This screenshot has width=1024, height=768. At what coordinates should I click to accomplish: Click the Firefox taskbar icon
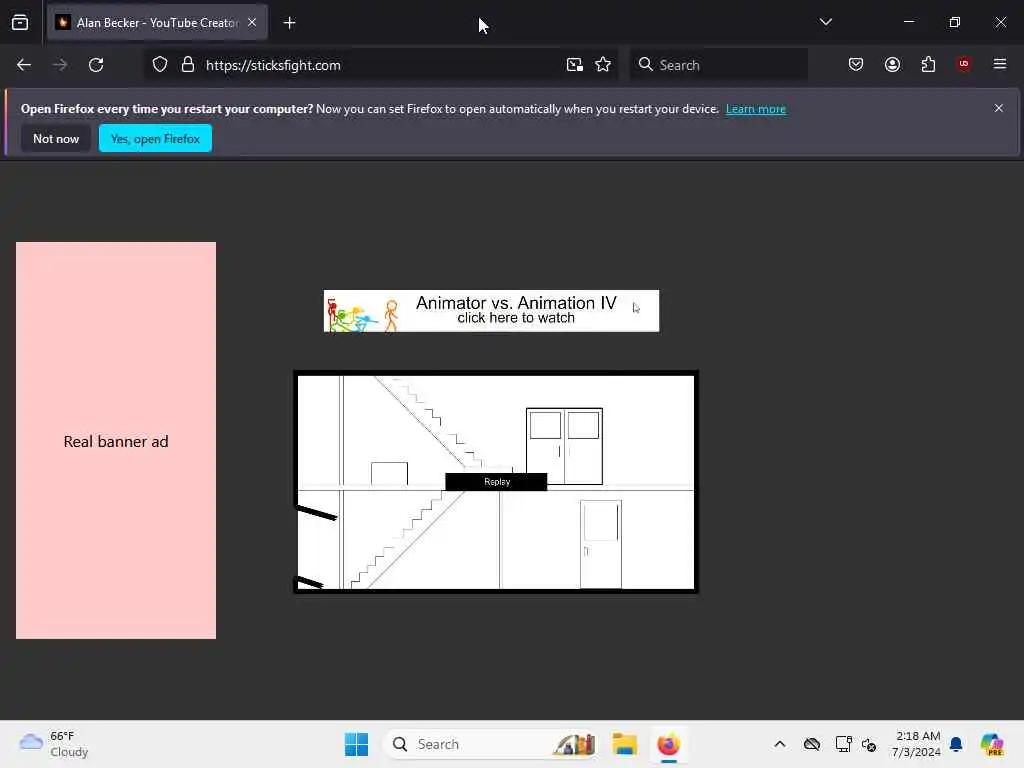(668, 744)
